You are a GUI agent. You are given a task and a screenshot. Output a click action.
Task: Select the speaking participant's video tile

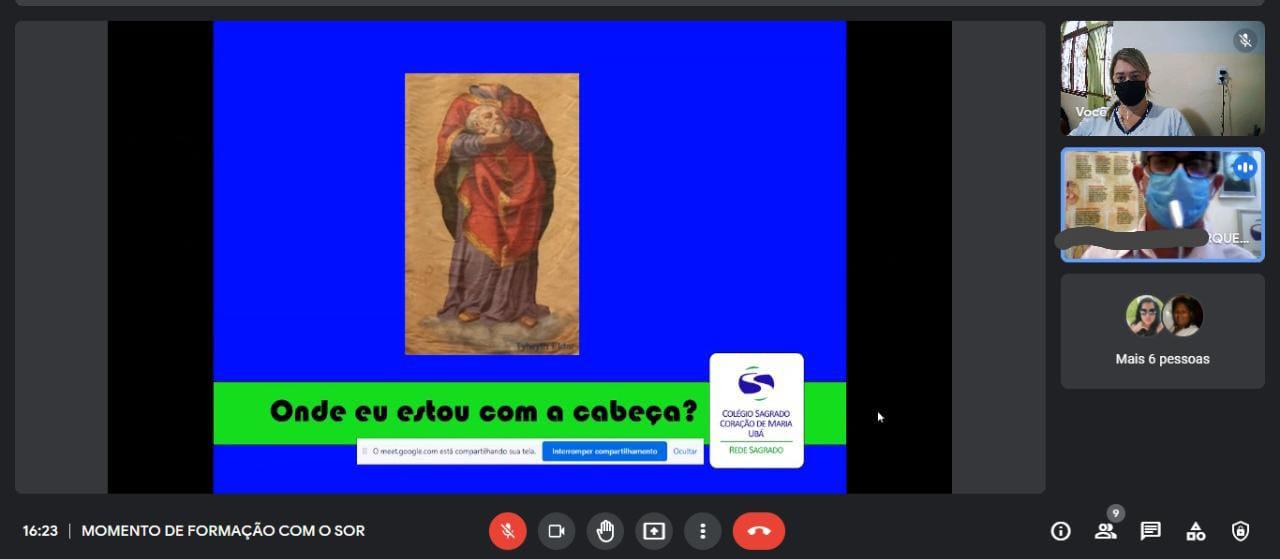pyautogui.click(x=1162, y=205)
